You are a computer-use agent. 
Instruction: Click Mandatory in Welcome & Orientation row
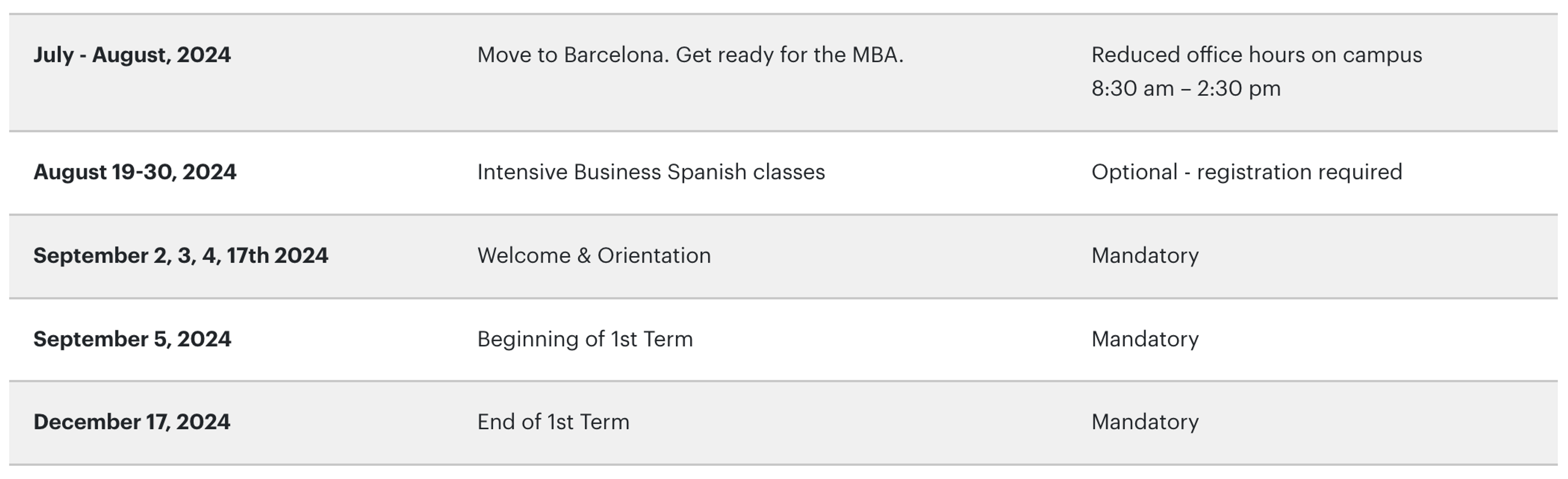pyautogui.click(x=1145, y=255)
